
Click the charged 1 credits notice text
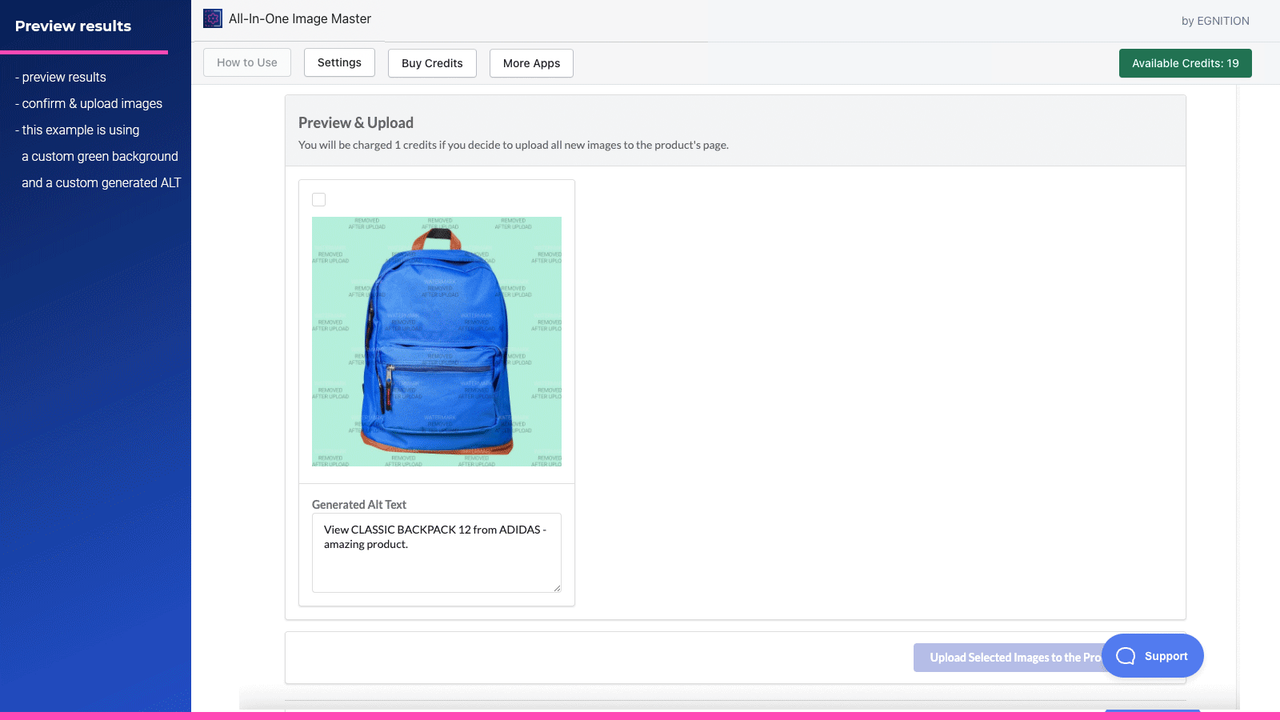(x=513, y=145)
